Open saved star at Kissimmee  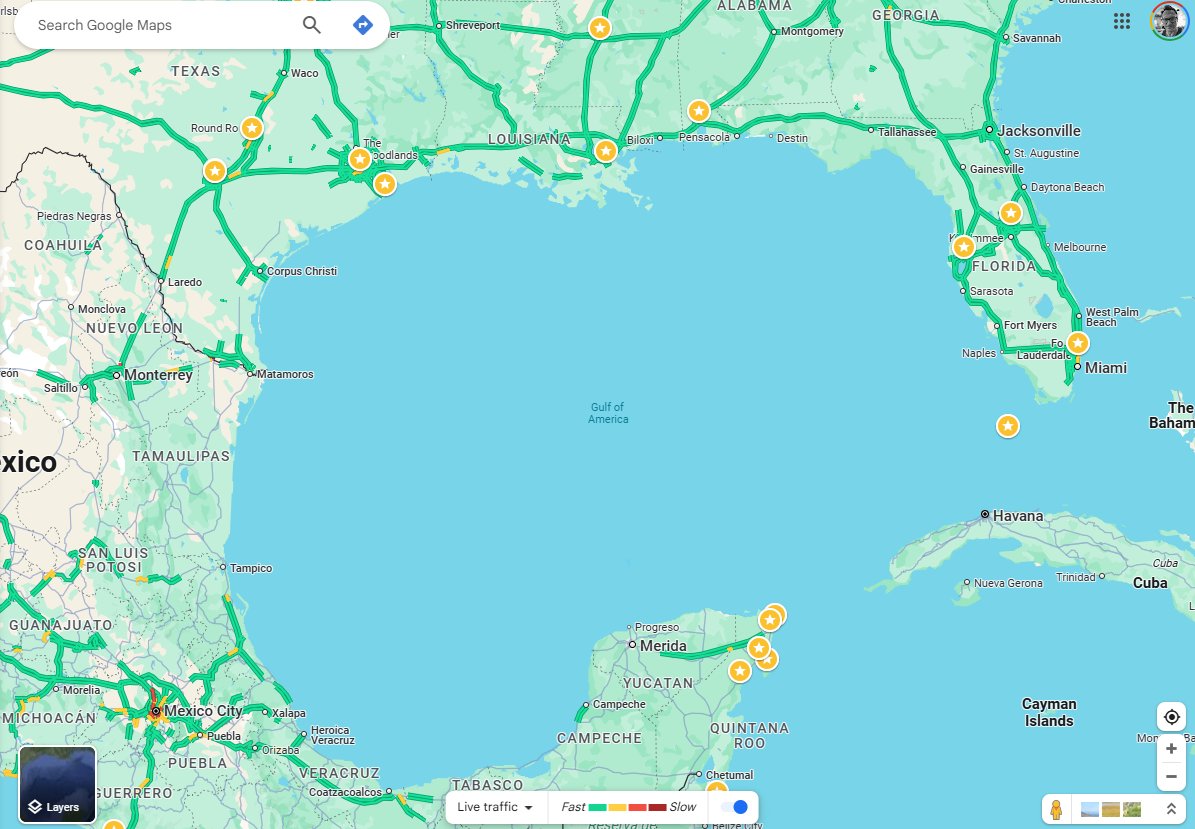pyautogui.click(x=964, y=247)
